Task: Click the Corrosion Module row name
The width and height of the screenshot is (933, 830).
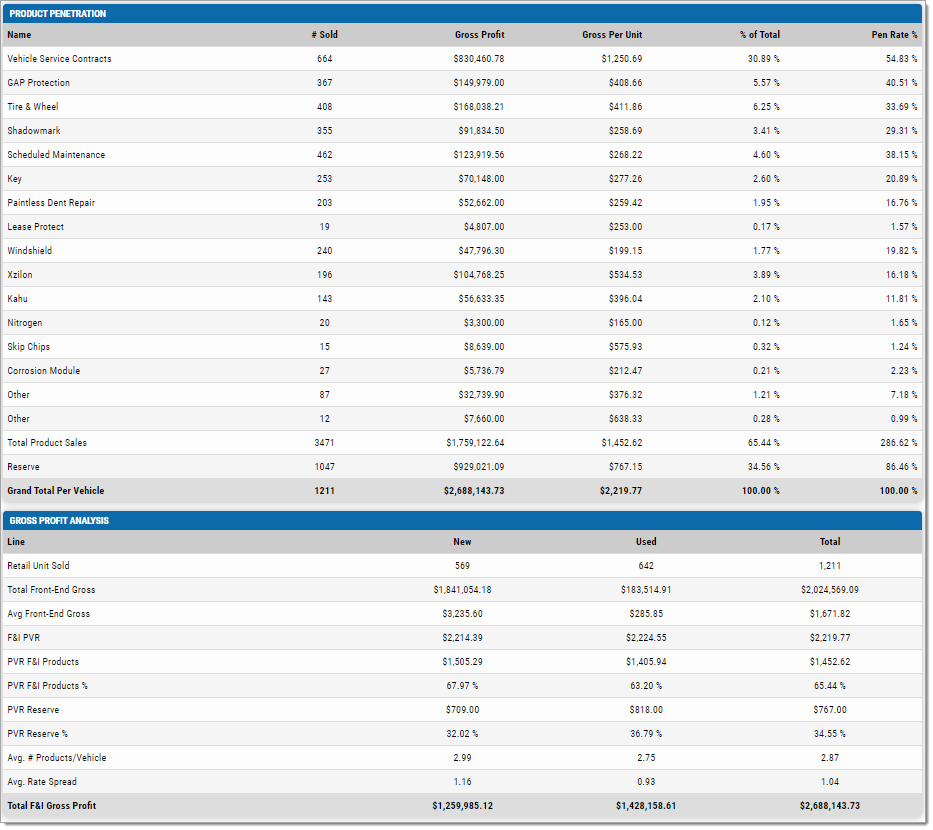Action: [x=43, y=371]
